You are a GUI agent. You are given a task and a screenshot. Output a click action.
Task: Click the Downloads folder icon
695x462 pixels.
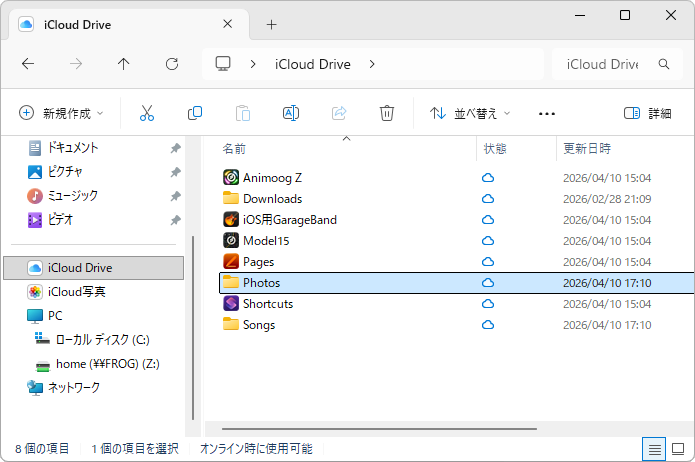(231, 198)
